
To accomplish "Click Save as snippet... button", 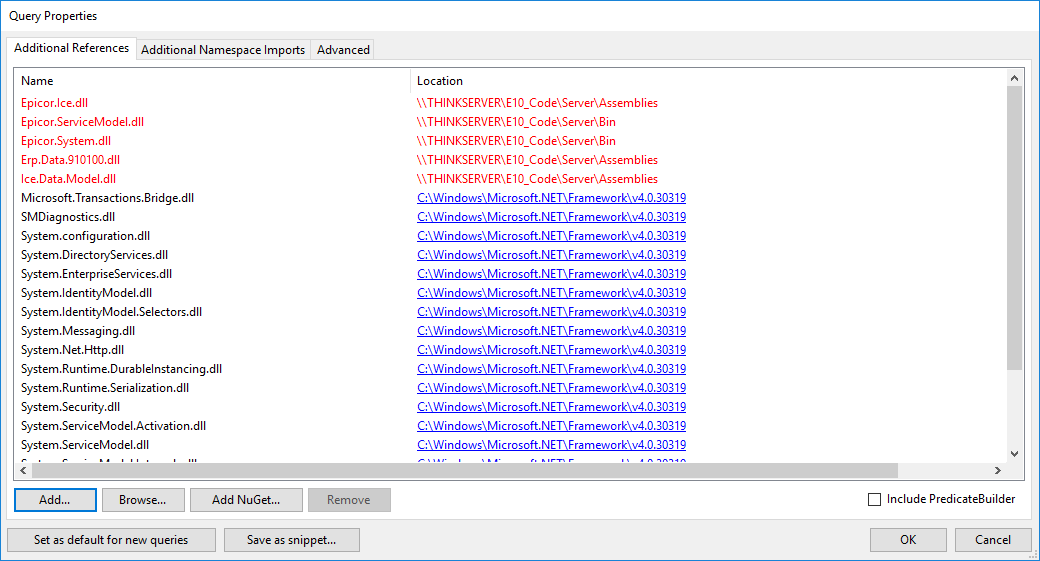I will 292,540.
